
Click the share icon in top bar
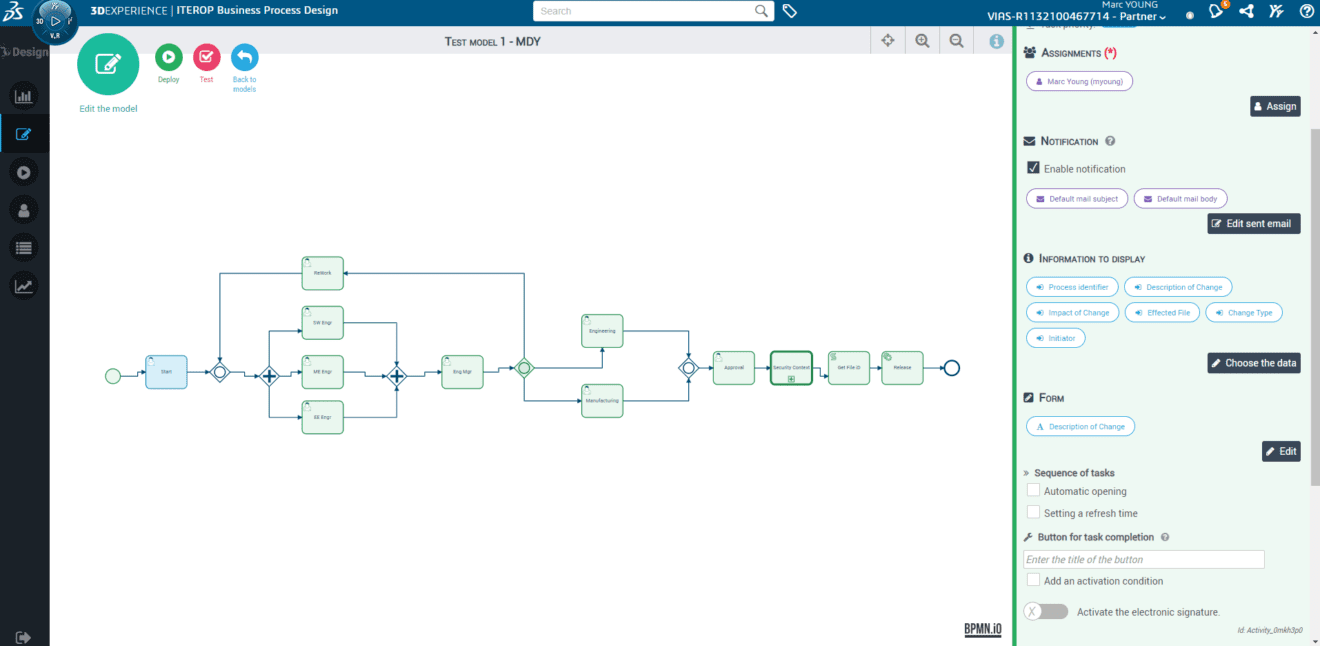[x=1246, y=12]
